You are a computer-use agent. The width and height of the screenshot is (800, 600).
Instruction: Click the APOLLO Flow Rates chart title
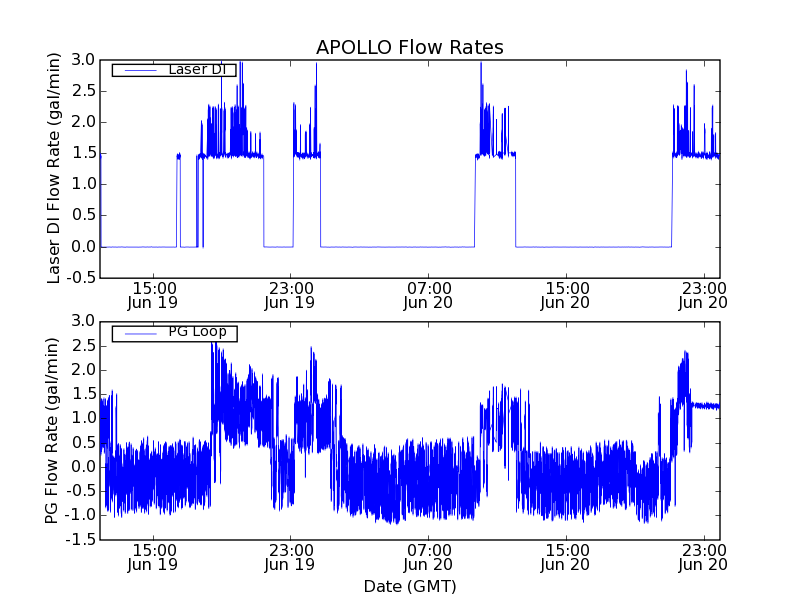click(x=409, y=48)
